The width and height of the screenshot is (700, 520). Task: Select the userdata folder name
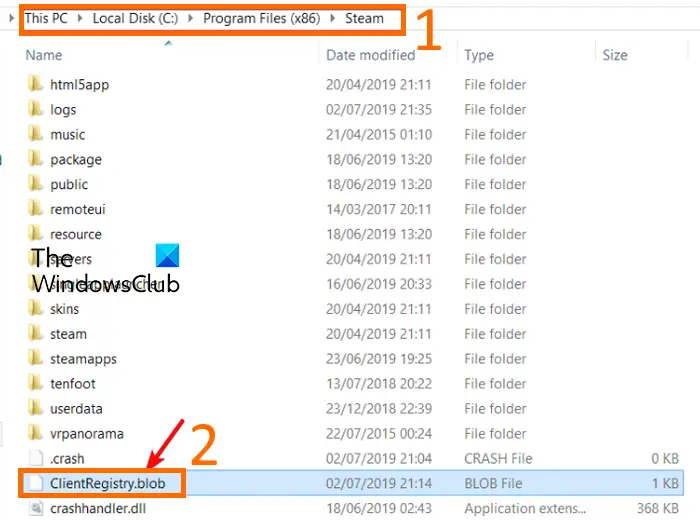(x=76, y=408)
